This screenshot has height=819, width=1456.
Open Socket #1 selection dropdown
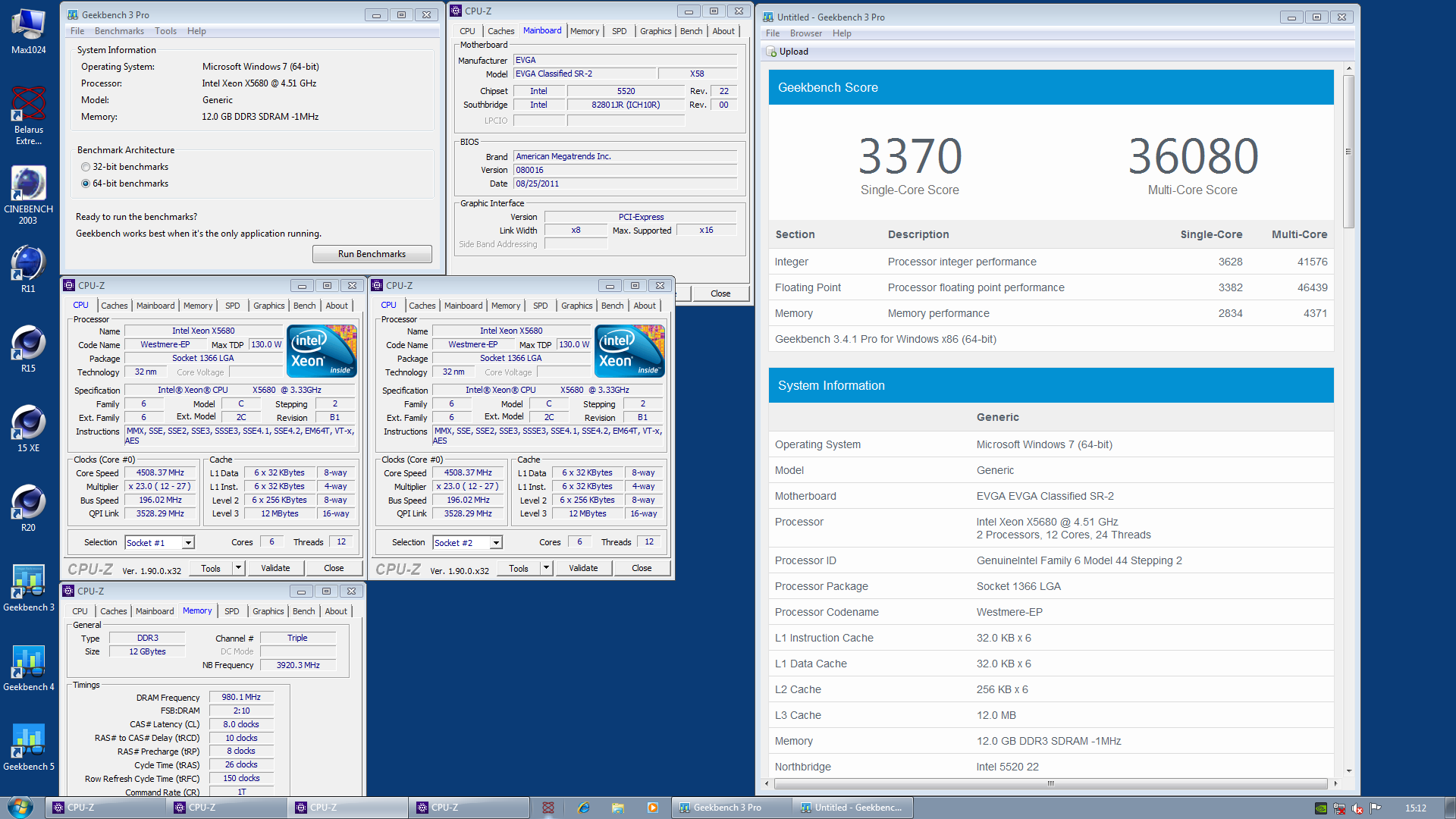(x=188, y=543)
